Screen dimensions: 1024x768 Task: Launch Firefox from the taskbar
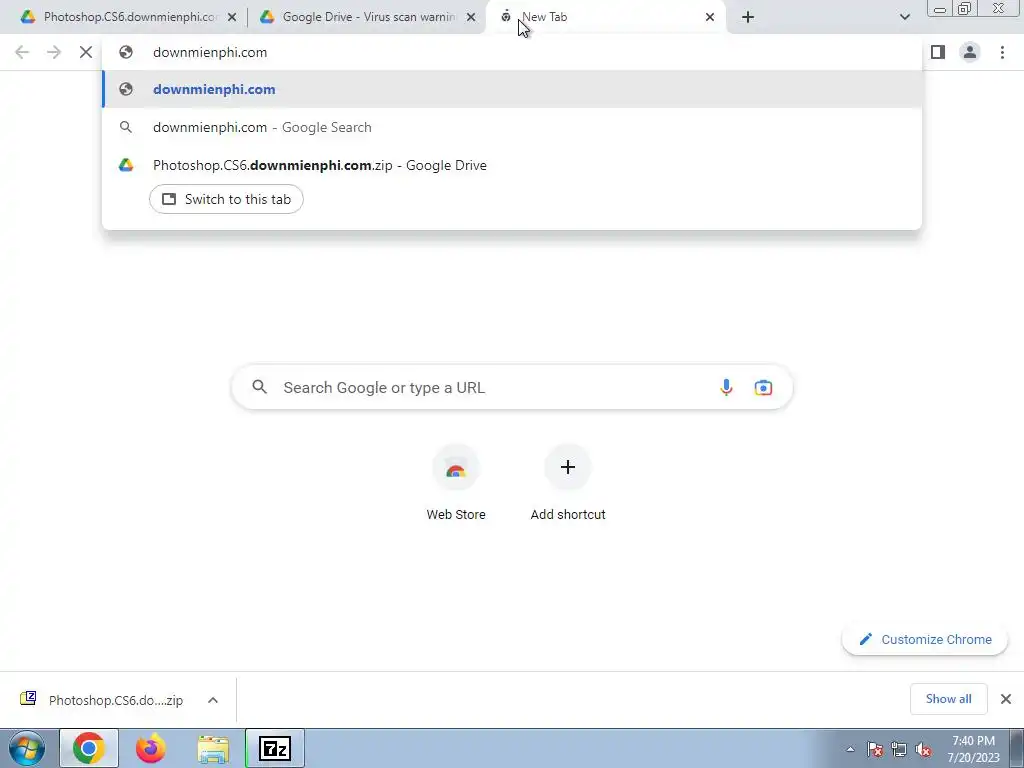click(x=150, y=748)
